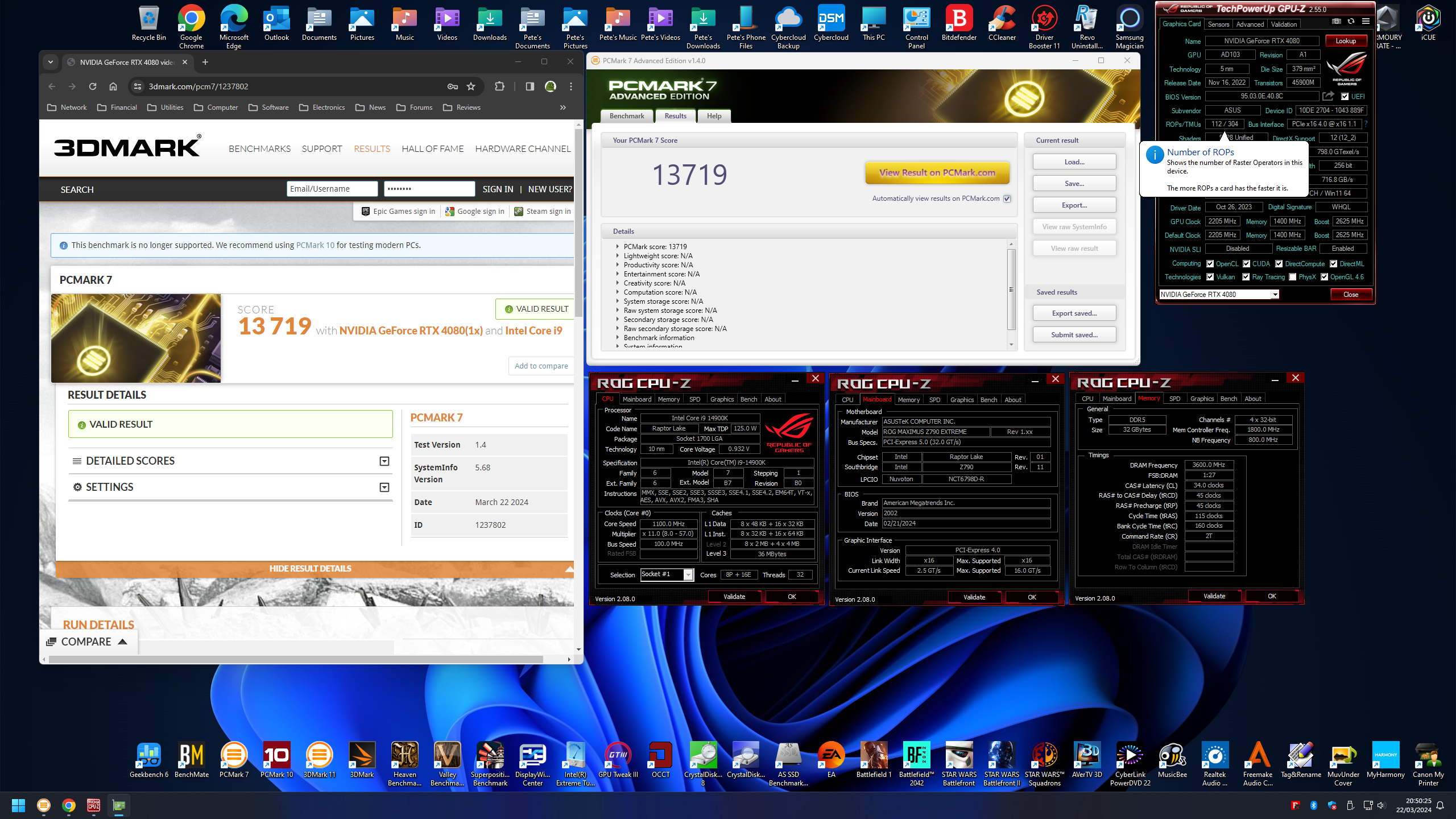The width and height of the screenshot is (1456, 819).
Task: Share BIOS version using export icon in GPU-Z
Action: click(x=1328, y=96)
